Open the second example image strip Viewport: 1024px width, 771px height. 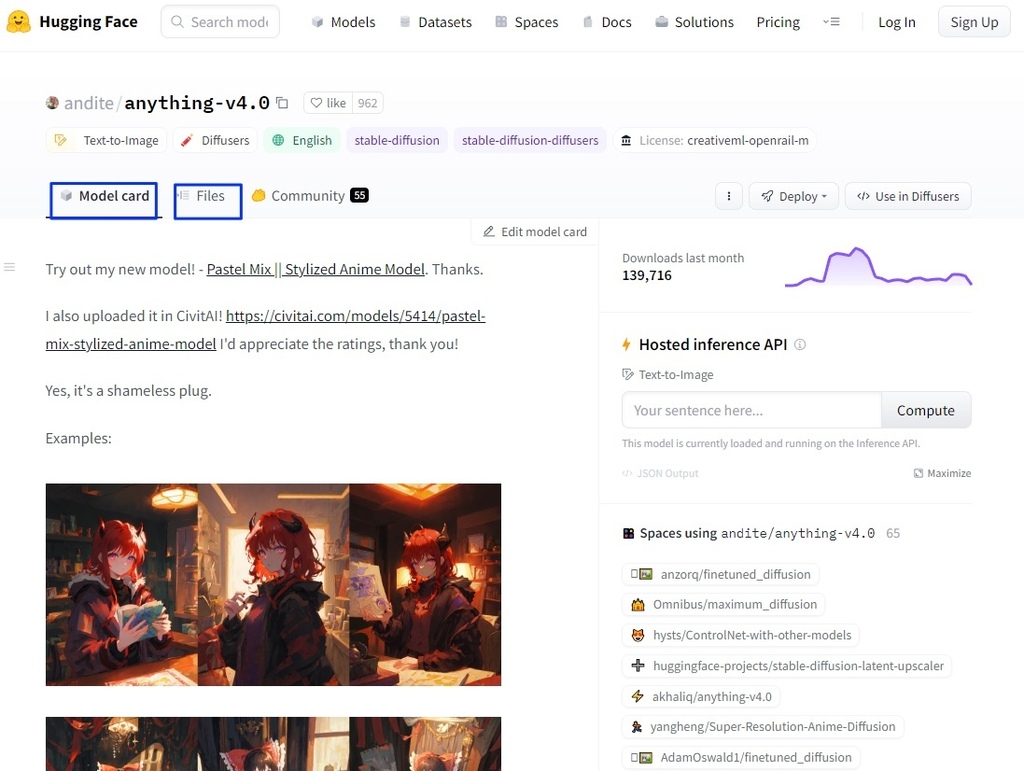pyautogui.click(x=273, y=744)
